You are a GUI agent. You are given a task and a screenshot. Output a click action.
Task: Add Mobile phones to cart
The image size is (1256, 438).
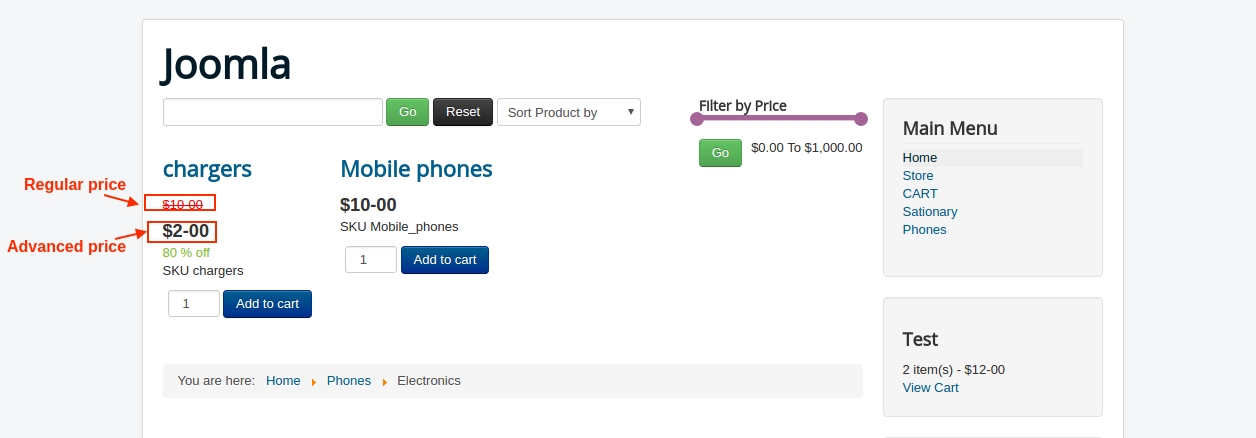click(x=445, y=260)
